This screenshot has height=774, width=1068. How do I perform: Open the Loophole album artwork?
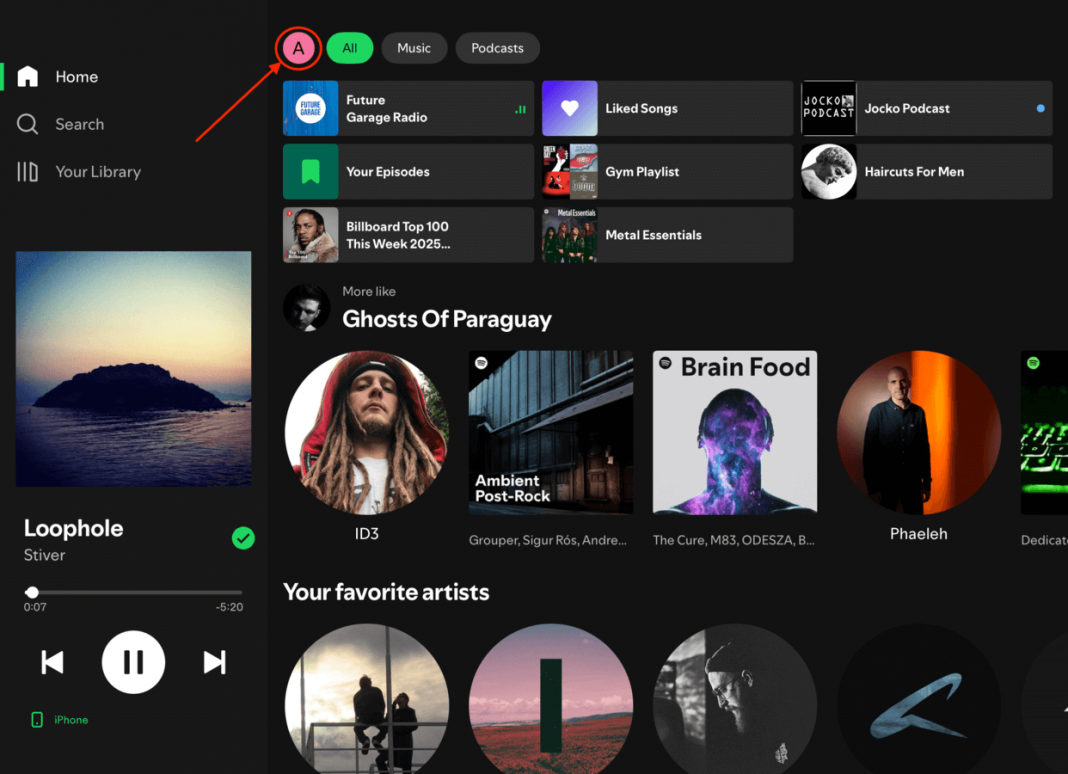[133, 369]
